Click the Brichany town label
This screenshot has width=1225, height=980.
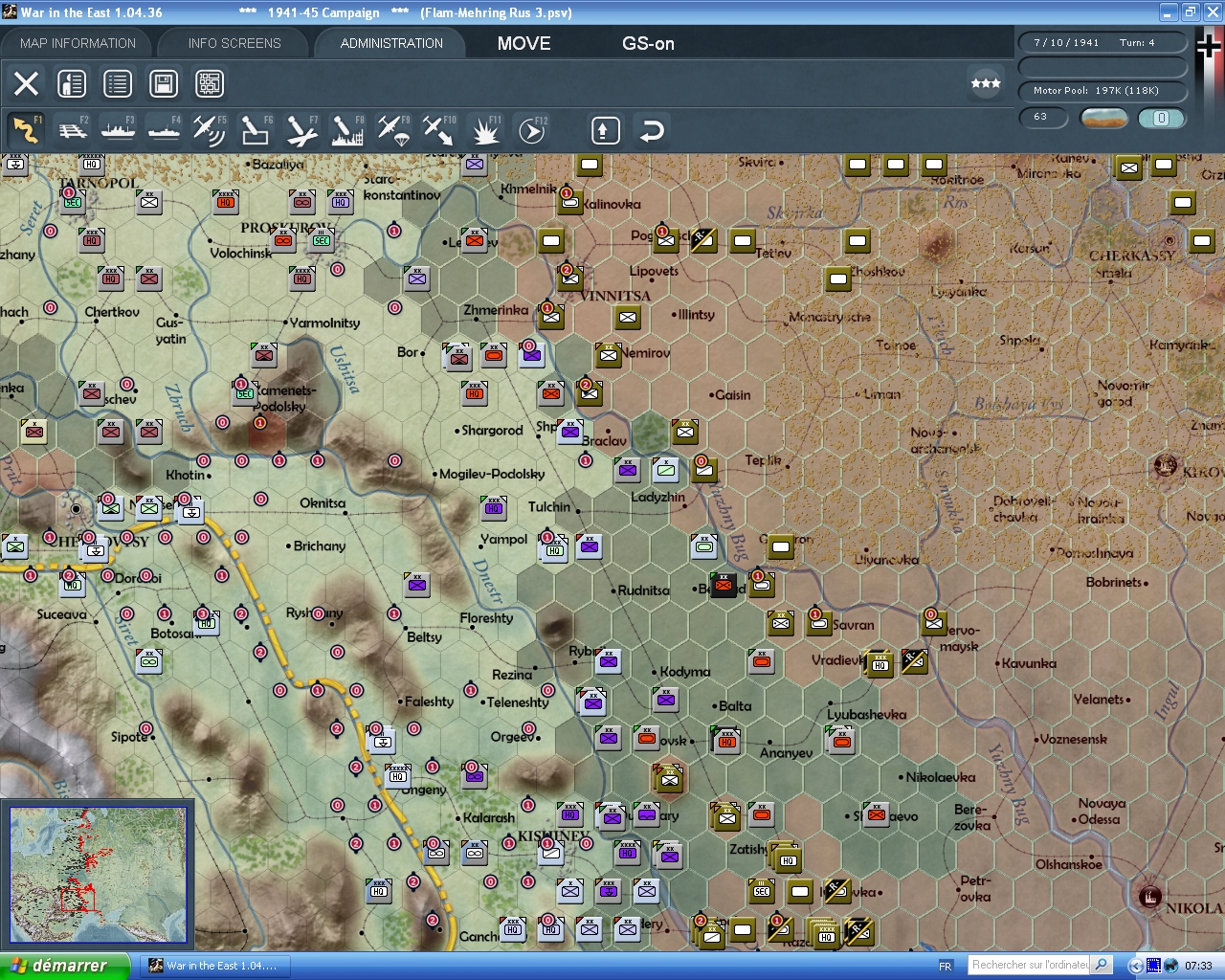320,546
